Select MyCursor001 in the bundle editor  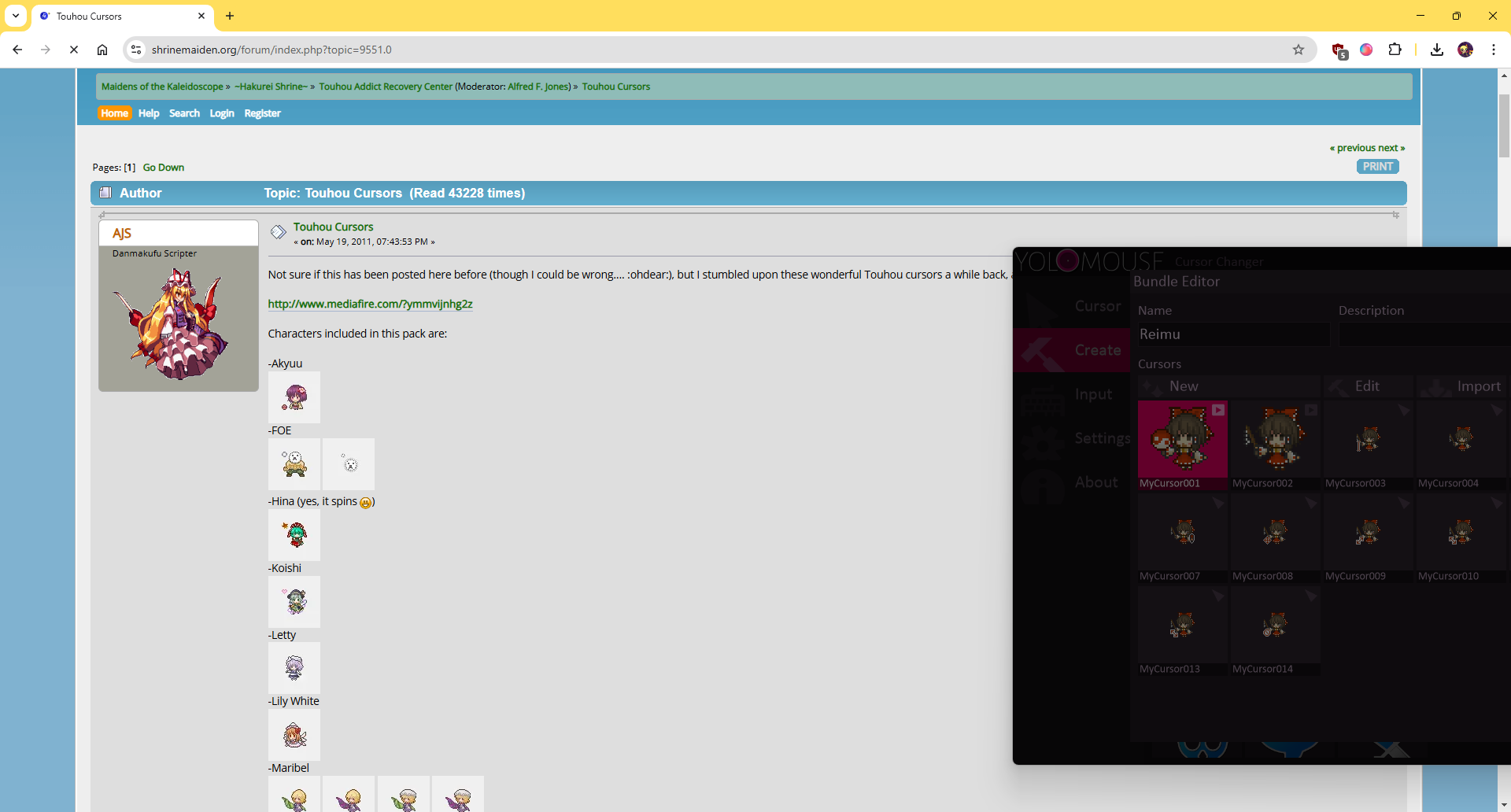click(1183, 445)
